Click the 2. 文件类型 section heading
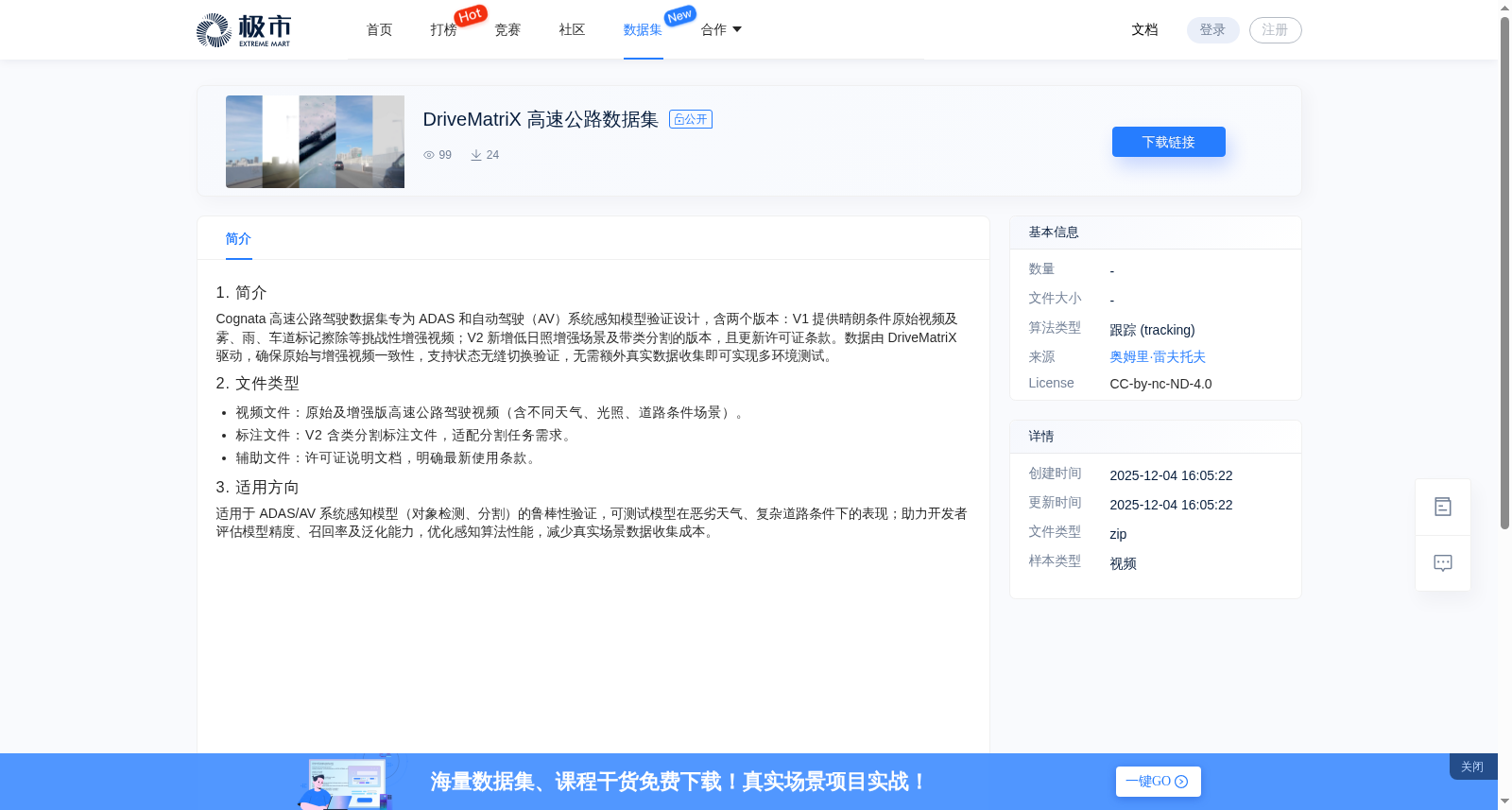 coord(257,384)
